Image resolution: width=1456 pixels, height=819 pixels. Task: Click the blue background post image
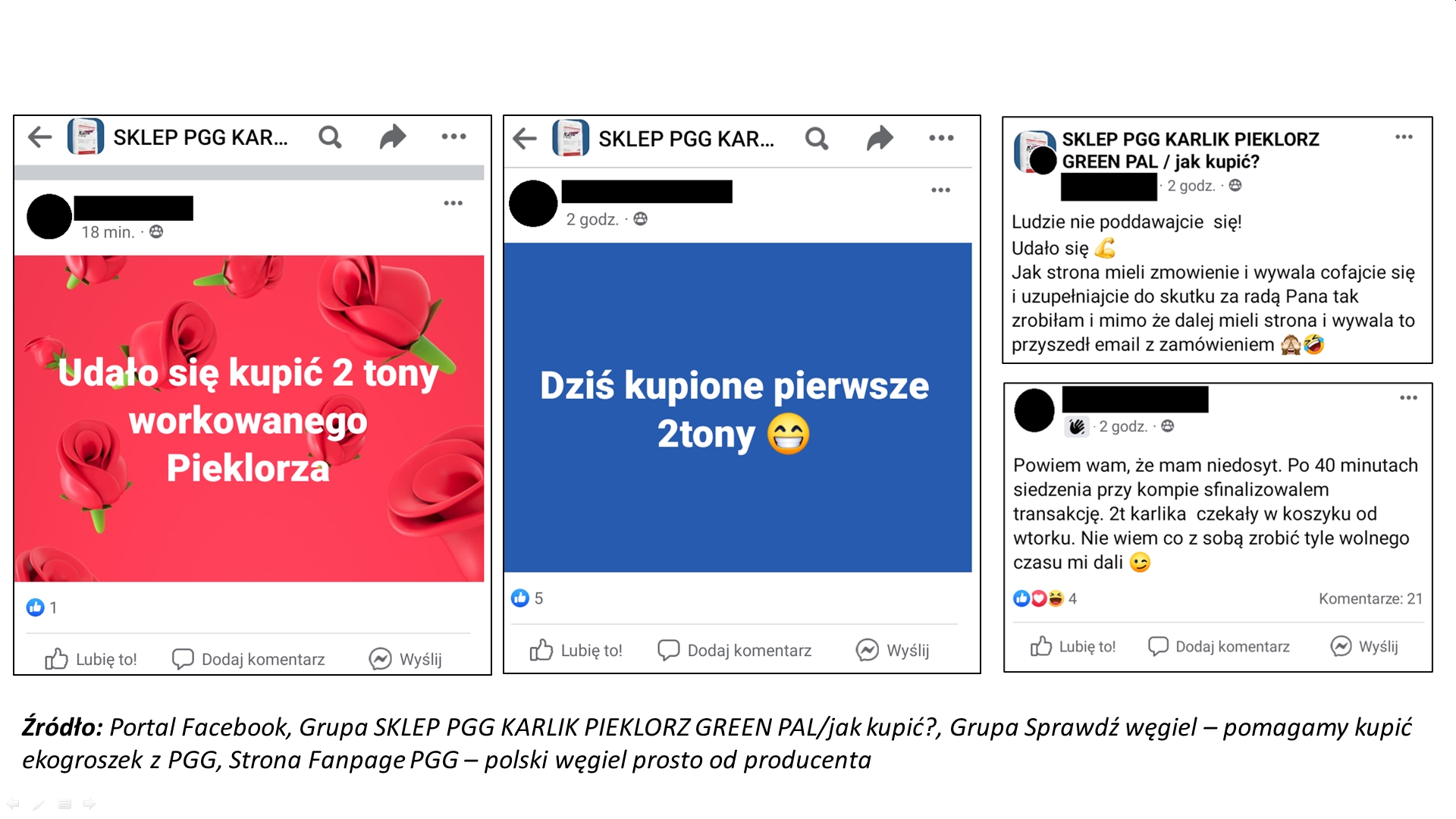(x=738, y=407)
